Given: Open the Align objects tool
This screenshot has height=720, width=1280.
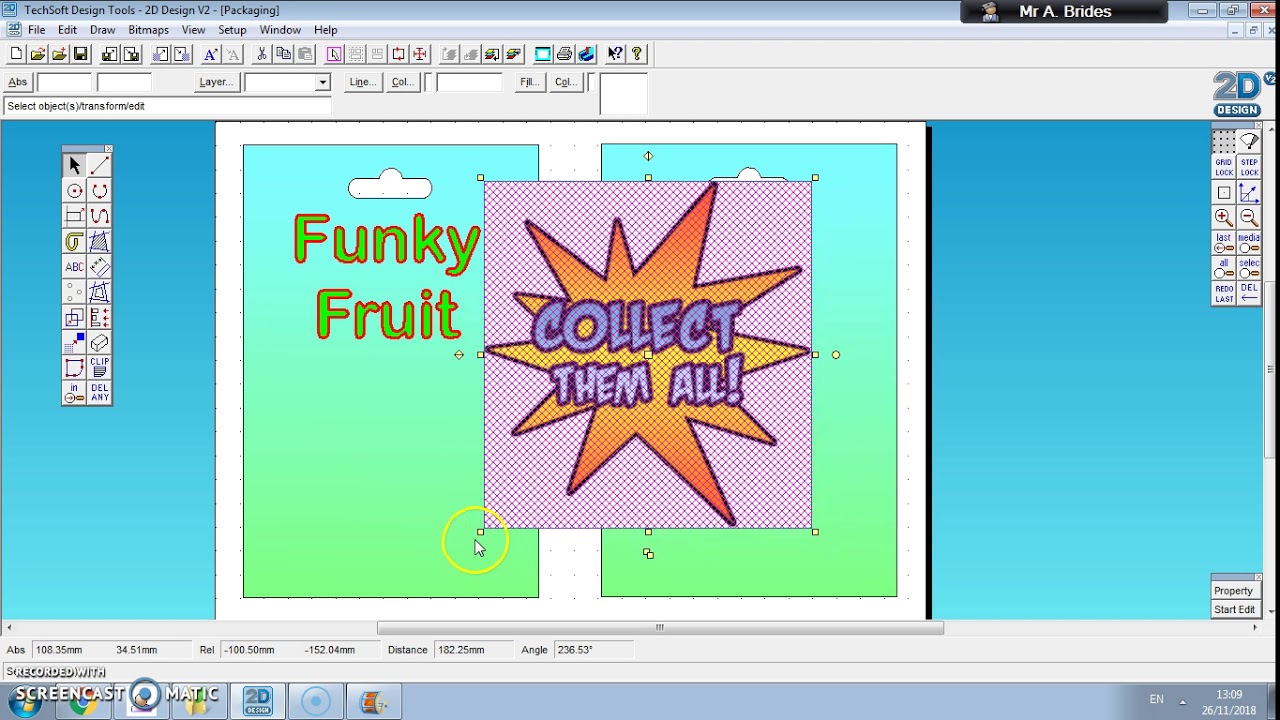Looking at the screenshot, I should [x=99, y=318].
